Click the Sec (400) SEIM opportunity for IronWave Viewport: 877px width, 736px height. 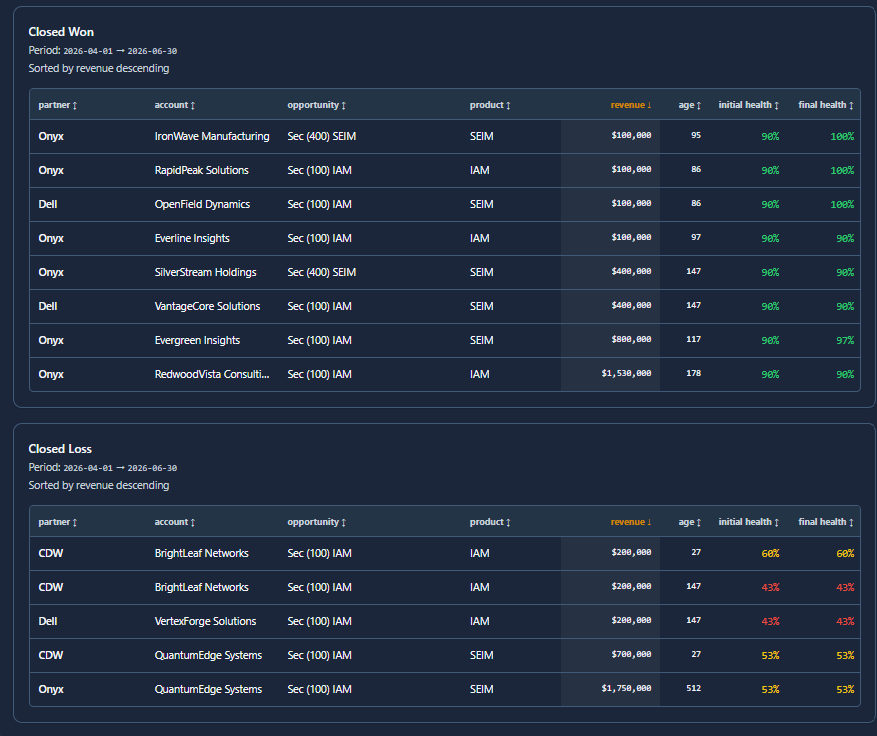pyautogui.click(x=322, y=136)
